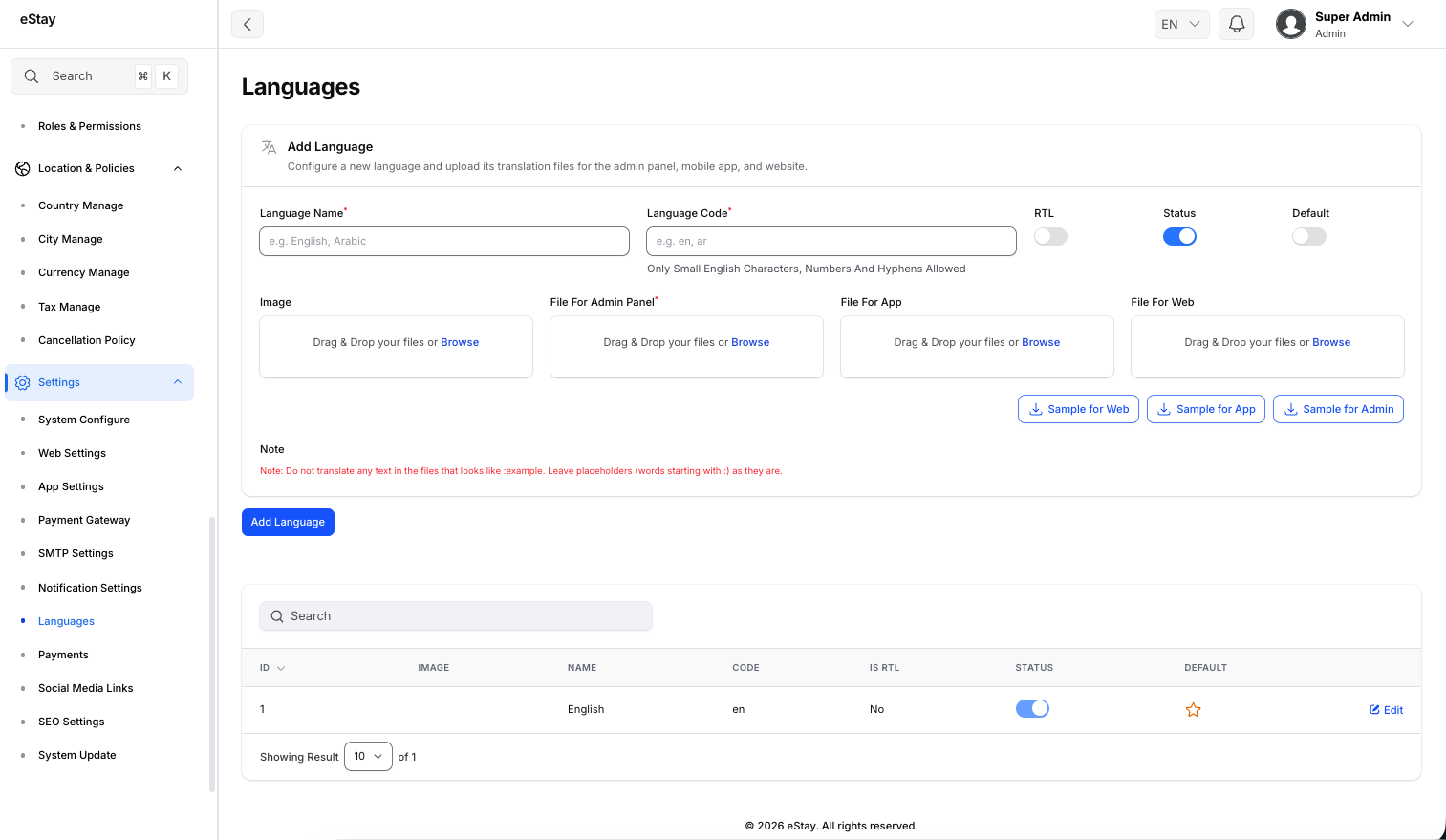This screenshot has width=1446, height=840.
Task: Click the 'en' code cell
Action: (739, 709)
